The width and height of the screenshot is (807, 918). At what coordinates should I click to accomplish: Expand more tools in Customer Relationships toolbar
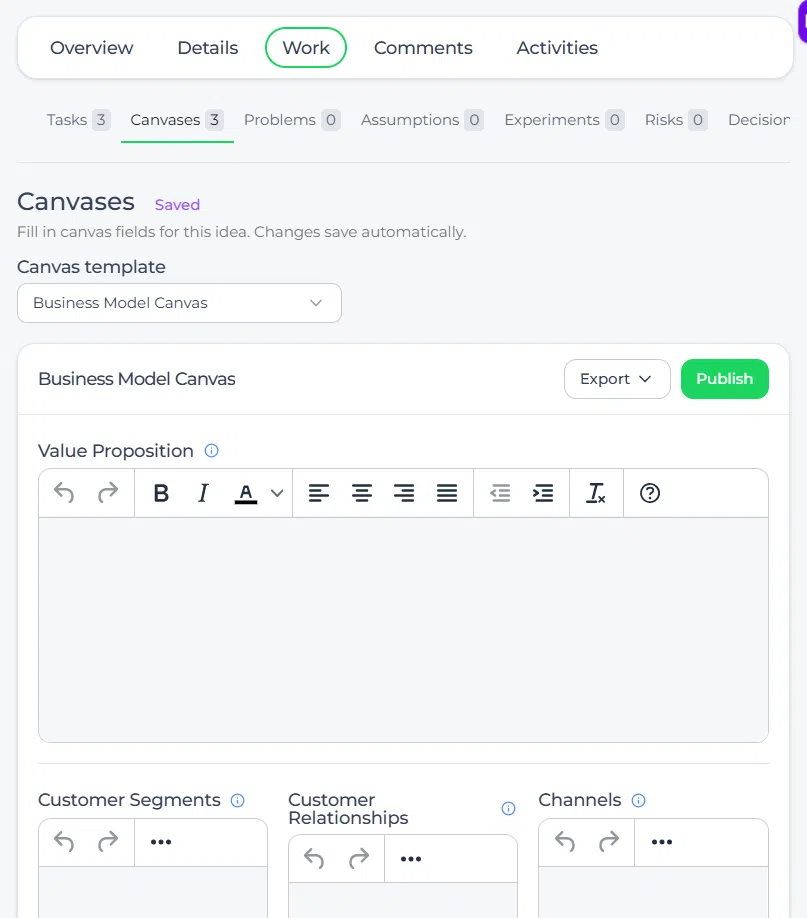click(411, 859)
